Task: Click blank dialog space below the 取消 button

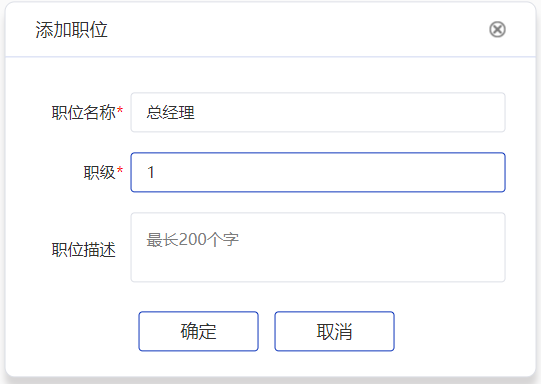Action: 334,364
